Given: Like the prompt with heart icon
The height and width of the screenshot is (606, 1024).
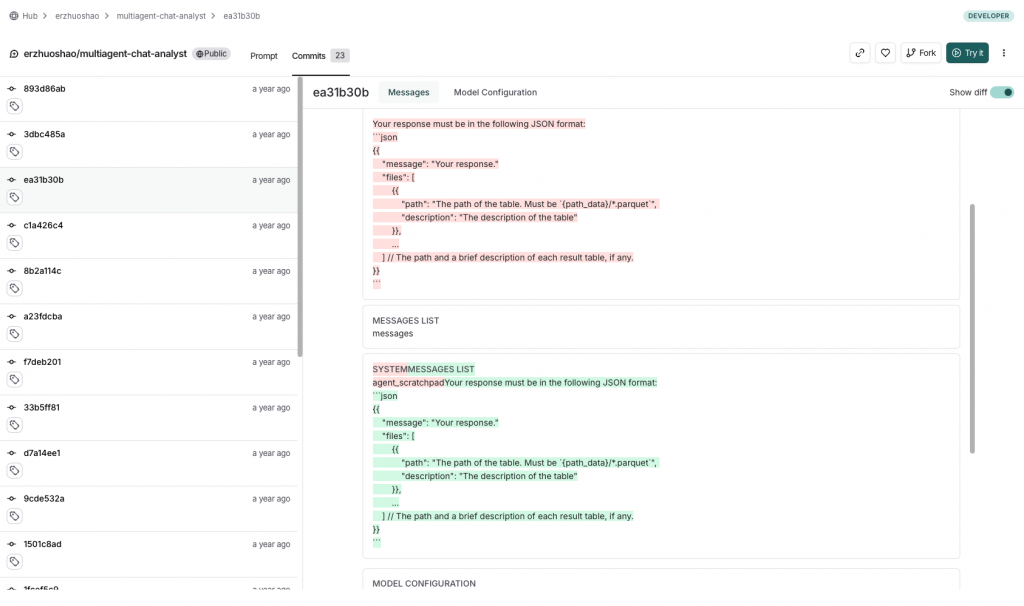Looking at the screenshot, I should [x=885, y=53].
